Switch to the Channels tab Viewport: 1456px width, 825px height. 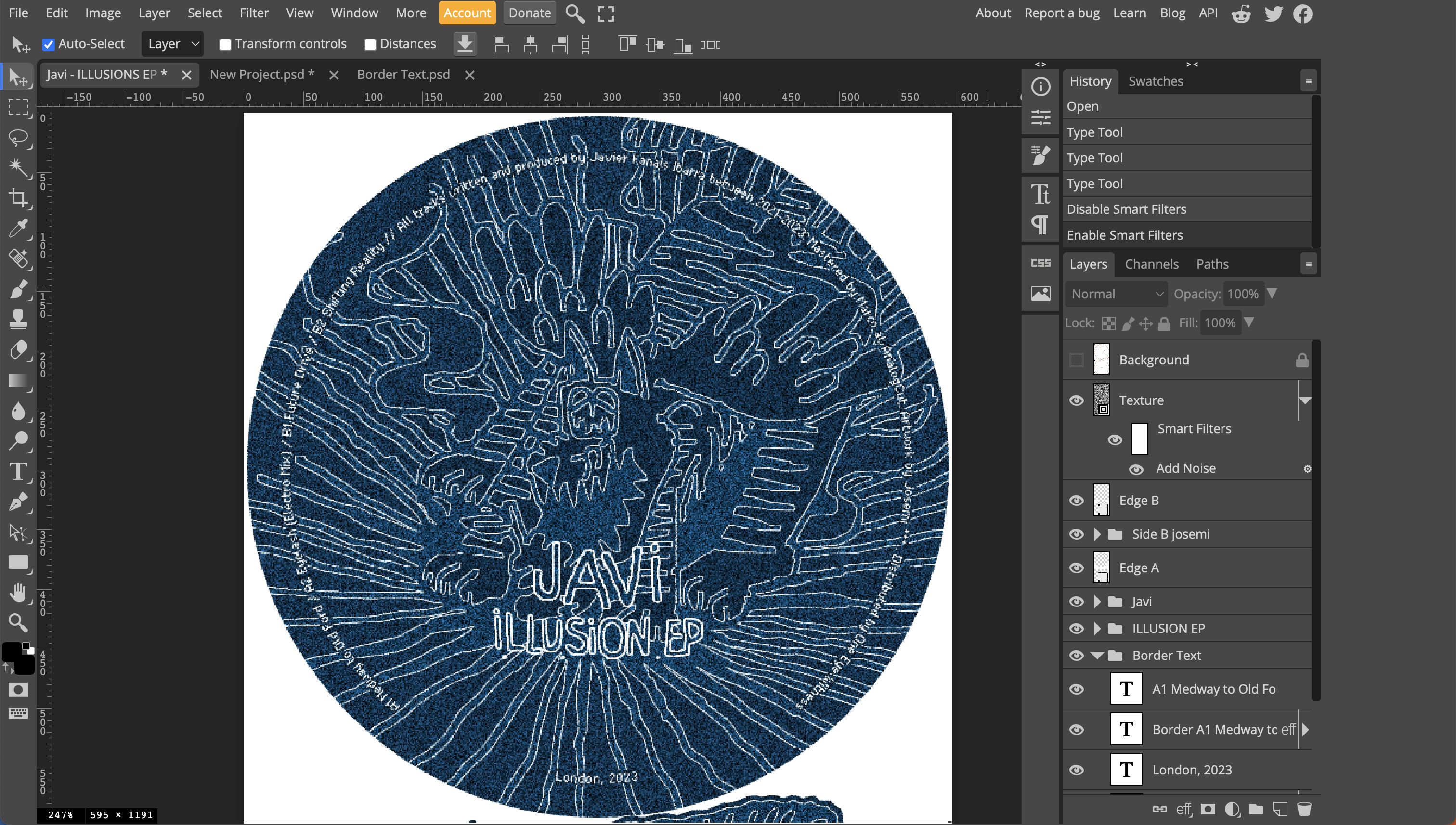1151,263
